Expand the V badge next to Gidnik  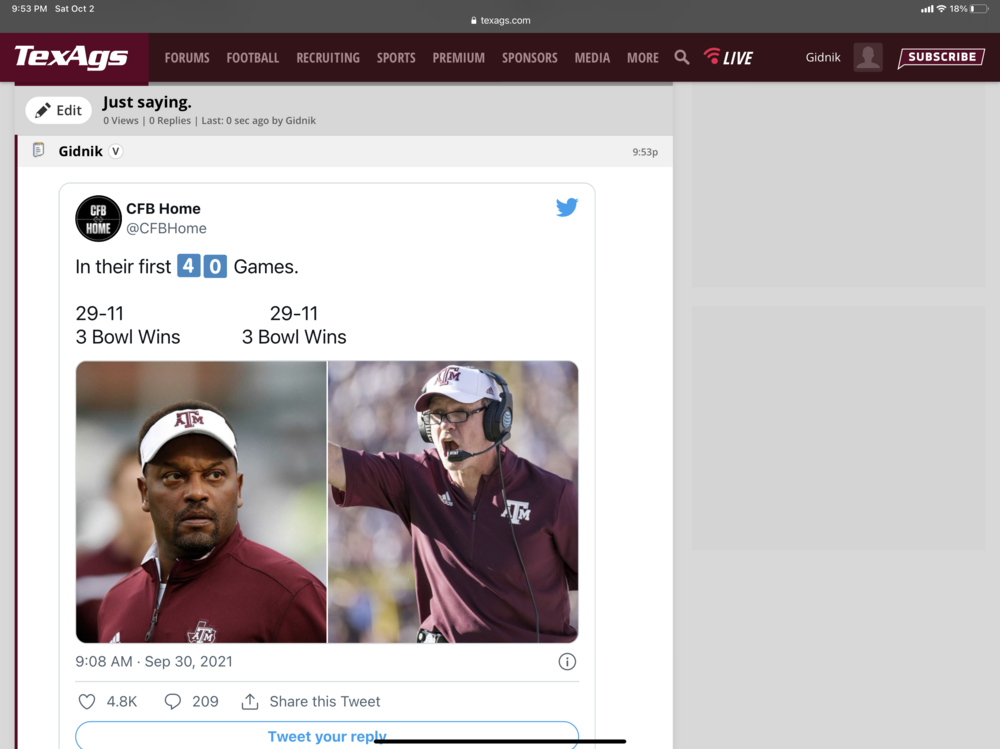pos(116,151)
